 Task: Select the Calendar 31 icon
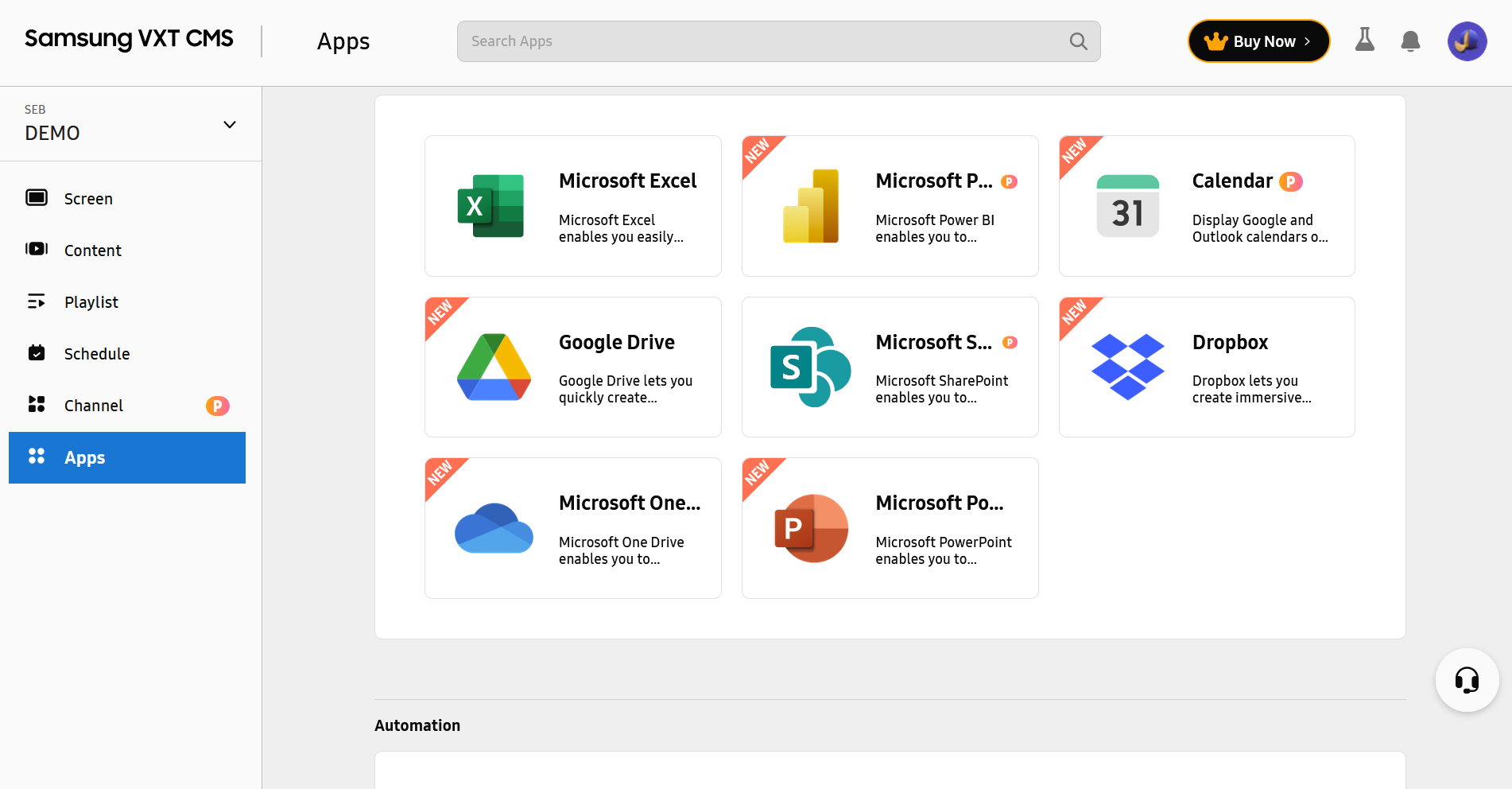point(1127,206)
